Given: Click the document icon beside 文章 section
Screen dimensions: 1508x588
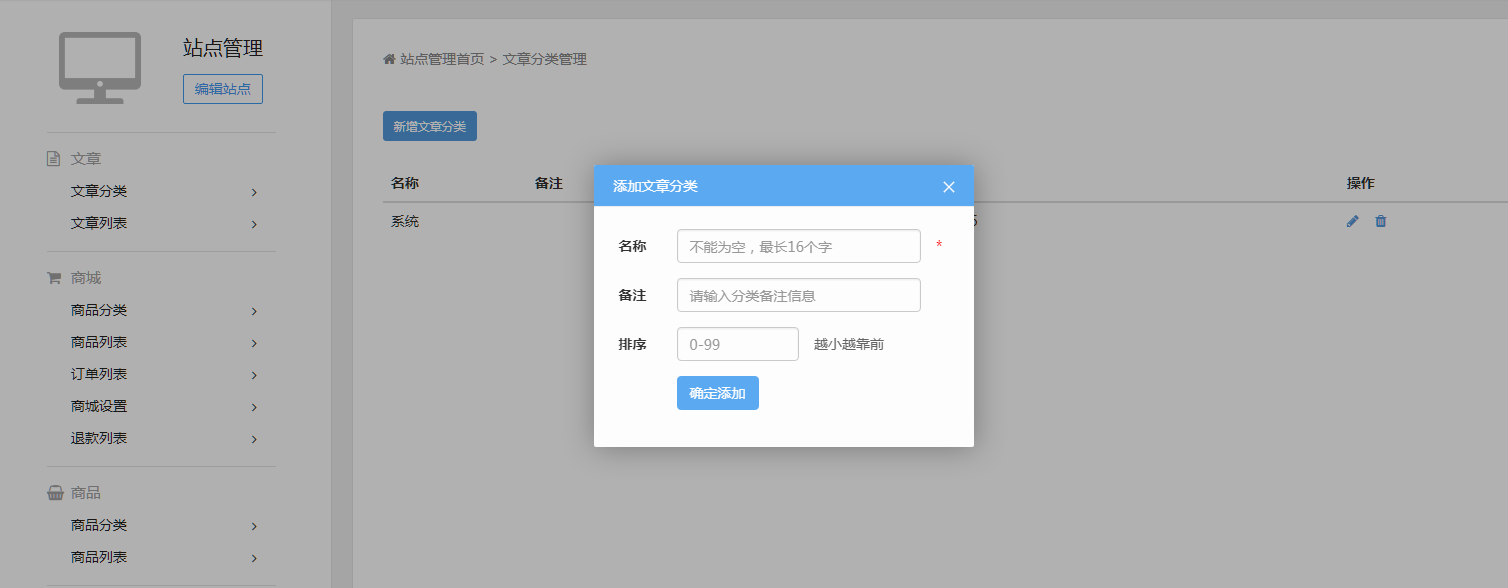Looking at the screenshot, I should point(52,158).
